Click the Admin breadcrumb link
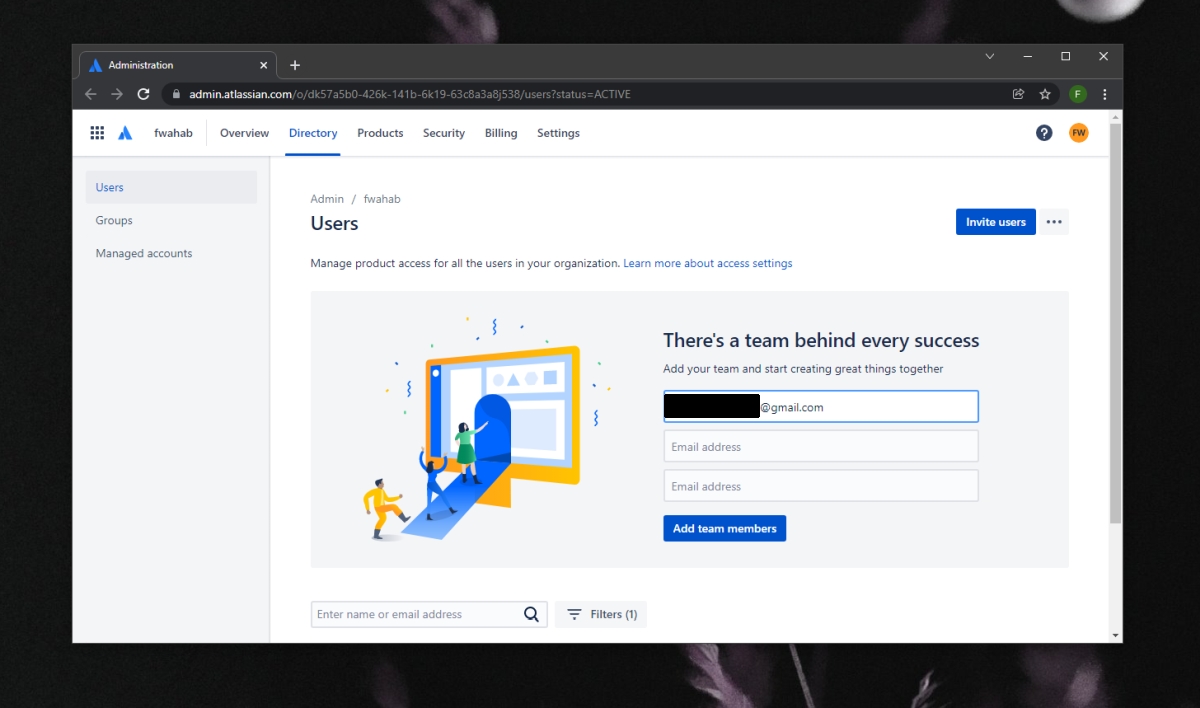Screen dimensions: 1200x708 click(327, 199)
